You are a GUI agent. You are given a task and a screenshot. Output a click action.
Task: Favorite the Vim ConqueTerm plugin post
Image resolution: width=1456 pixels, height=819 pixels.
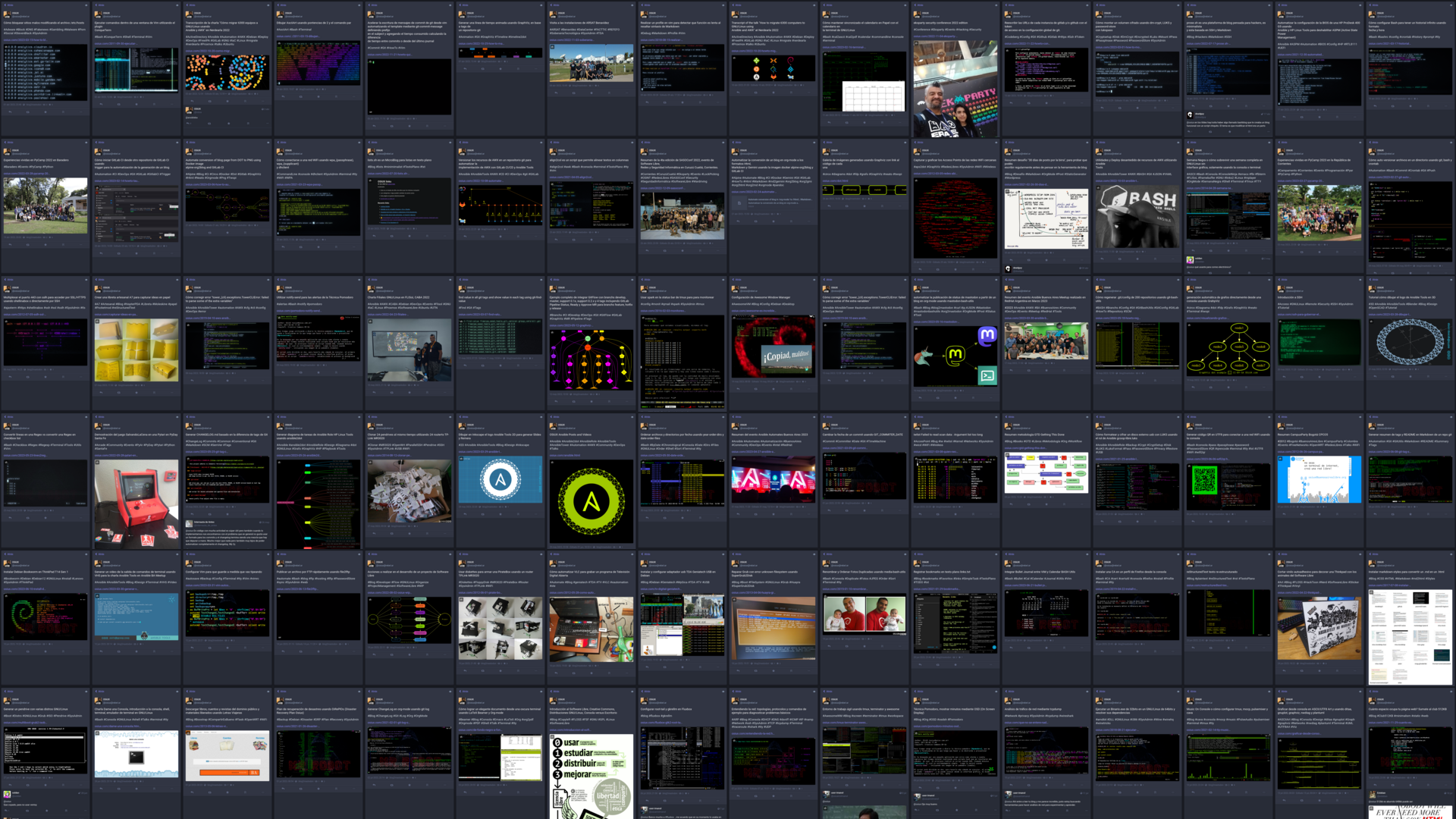[x=136, y=104]
